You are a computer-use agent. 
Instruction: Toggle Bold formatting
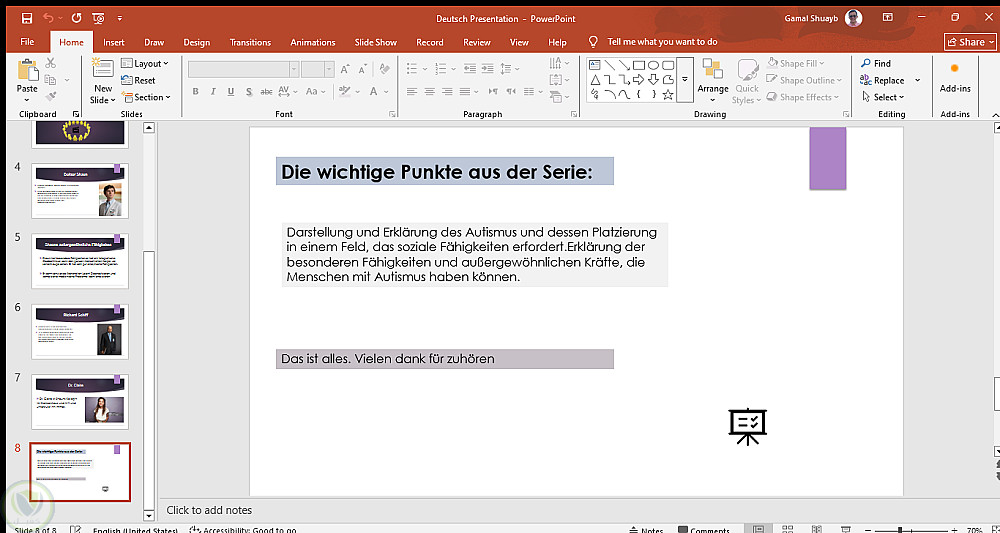coord(196,91)
